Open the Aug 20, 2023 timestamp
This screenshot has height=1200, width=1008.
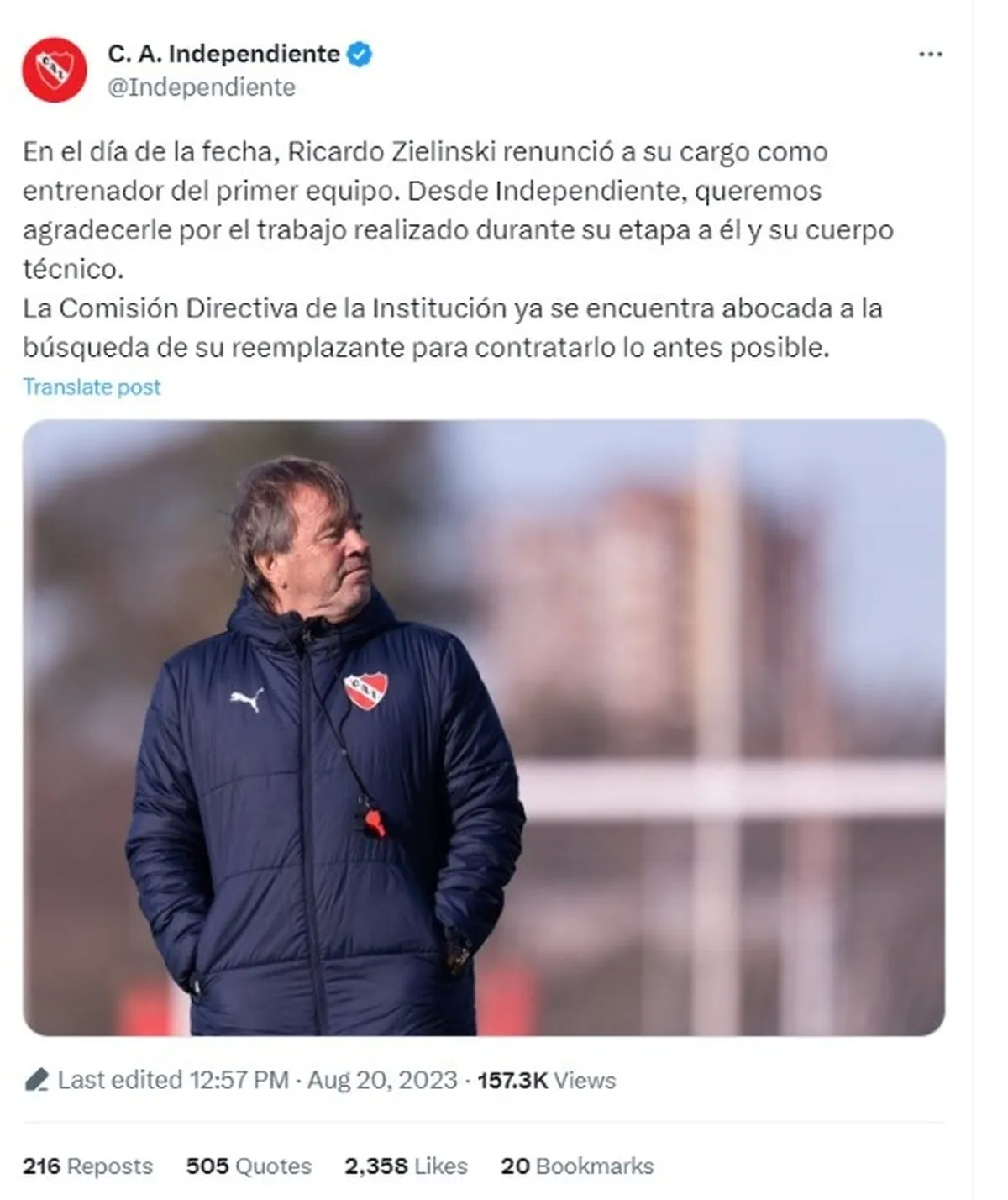(x=382, y=1080)
